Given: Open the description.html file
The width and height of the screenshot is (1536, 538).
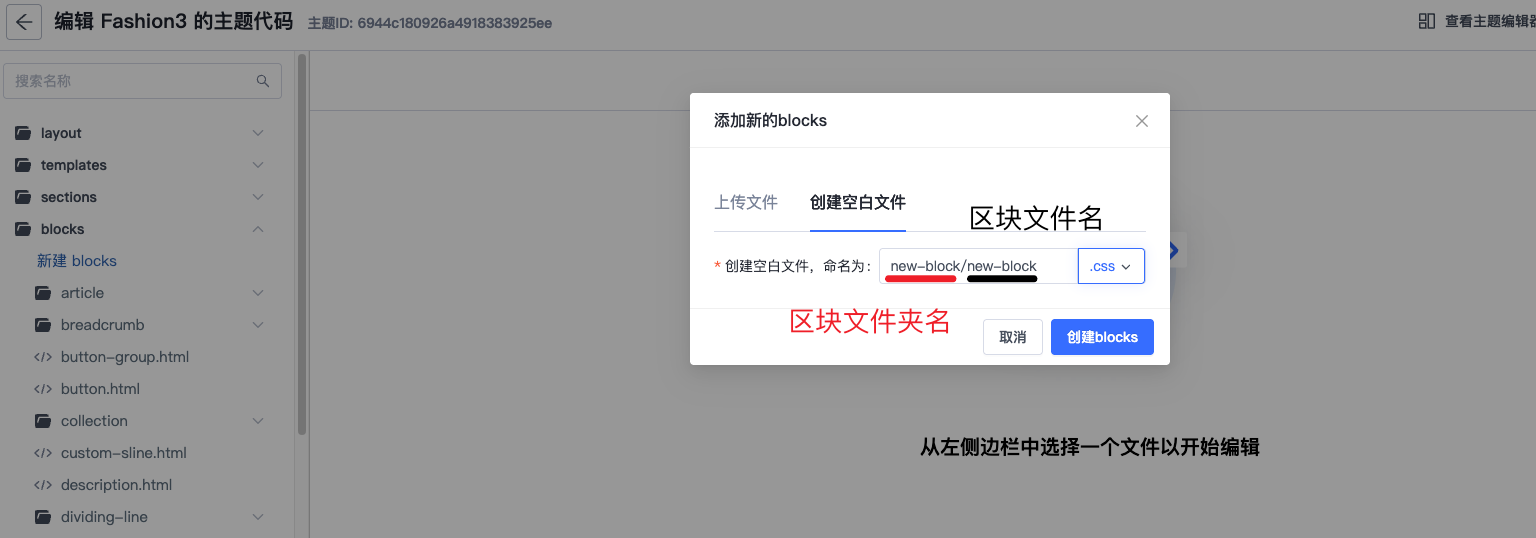Looking at the screenshot, I should pos(116,485).
